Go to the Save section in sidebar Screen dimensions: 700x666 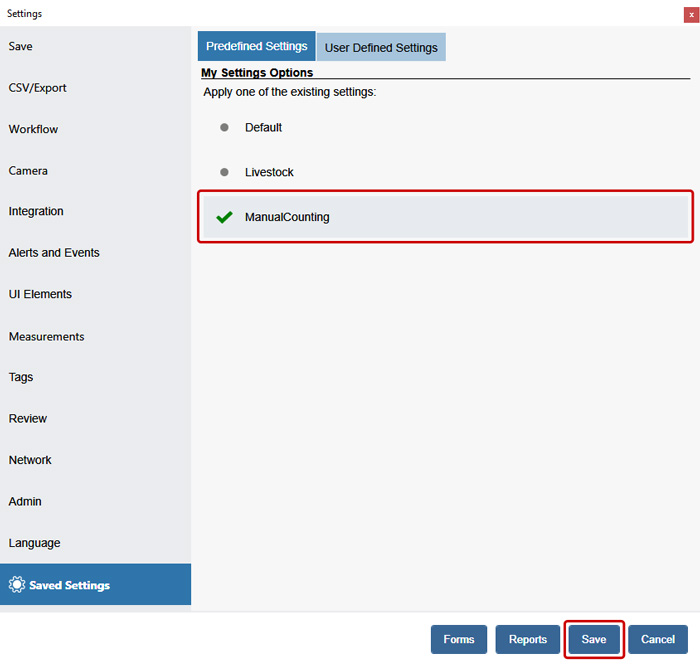(21, 47)
